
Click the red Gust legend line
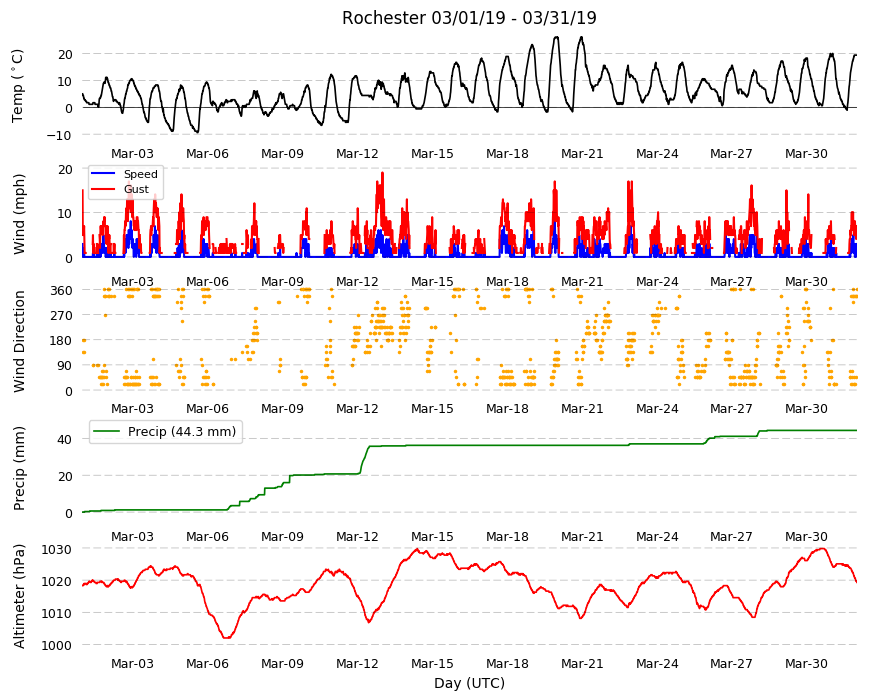[x=103, y=189]
